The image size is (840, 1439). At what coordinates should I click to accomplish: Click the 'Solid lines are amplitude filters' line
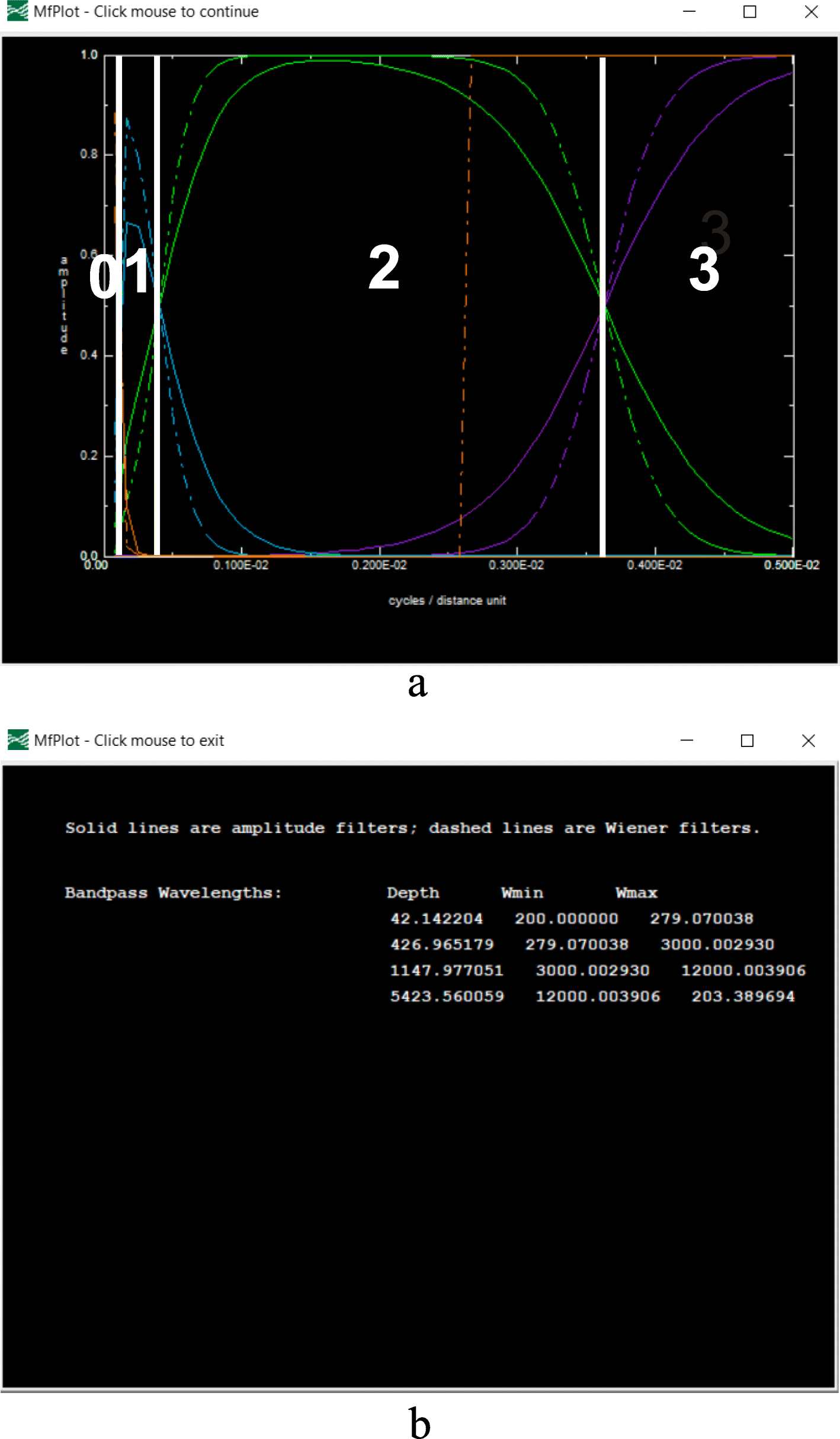point(412,828)
